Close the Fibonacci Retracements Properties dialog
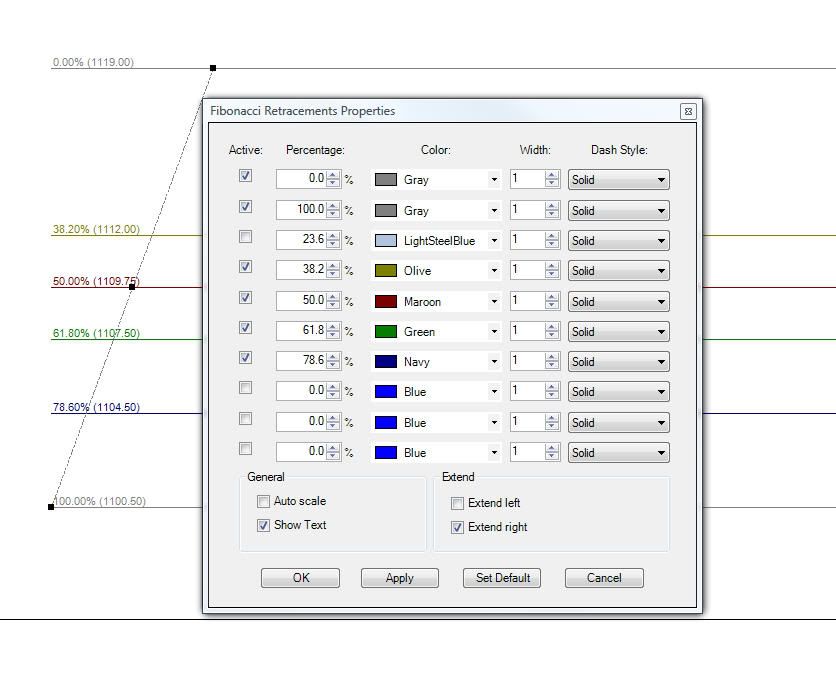This screenshot has width=836, height=685. pos(688,112)
